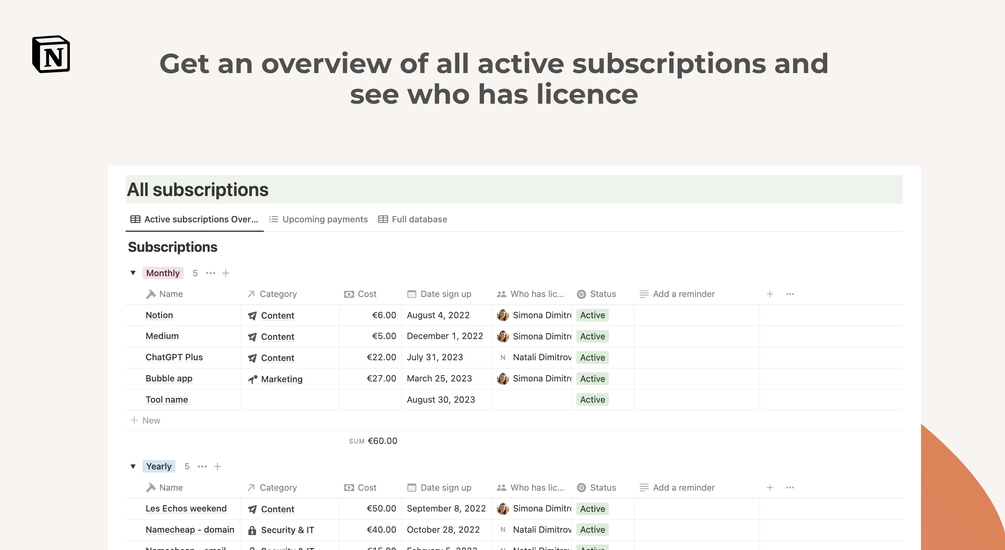Add a new item to the Monthly group
This screenshot has height=550, width=1005.
tap(226, 273)
